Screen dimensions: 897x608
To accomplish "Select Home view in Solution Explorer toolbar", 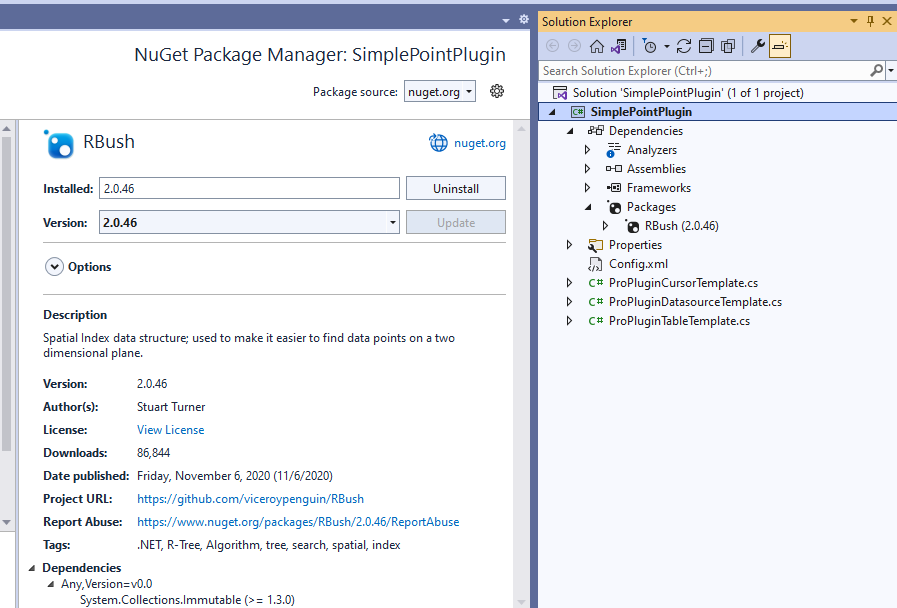I will [x=597, y=45].
